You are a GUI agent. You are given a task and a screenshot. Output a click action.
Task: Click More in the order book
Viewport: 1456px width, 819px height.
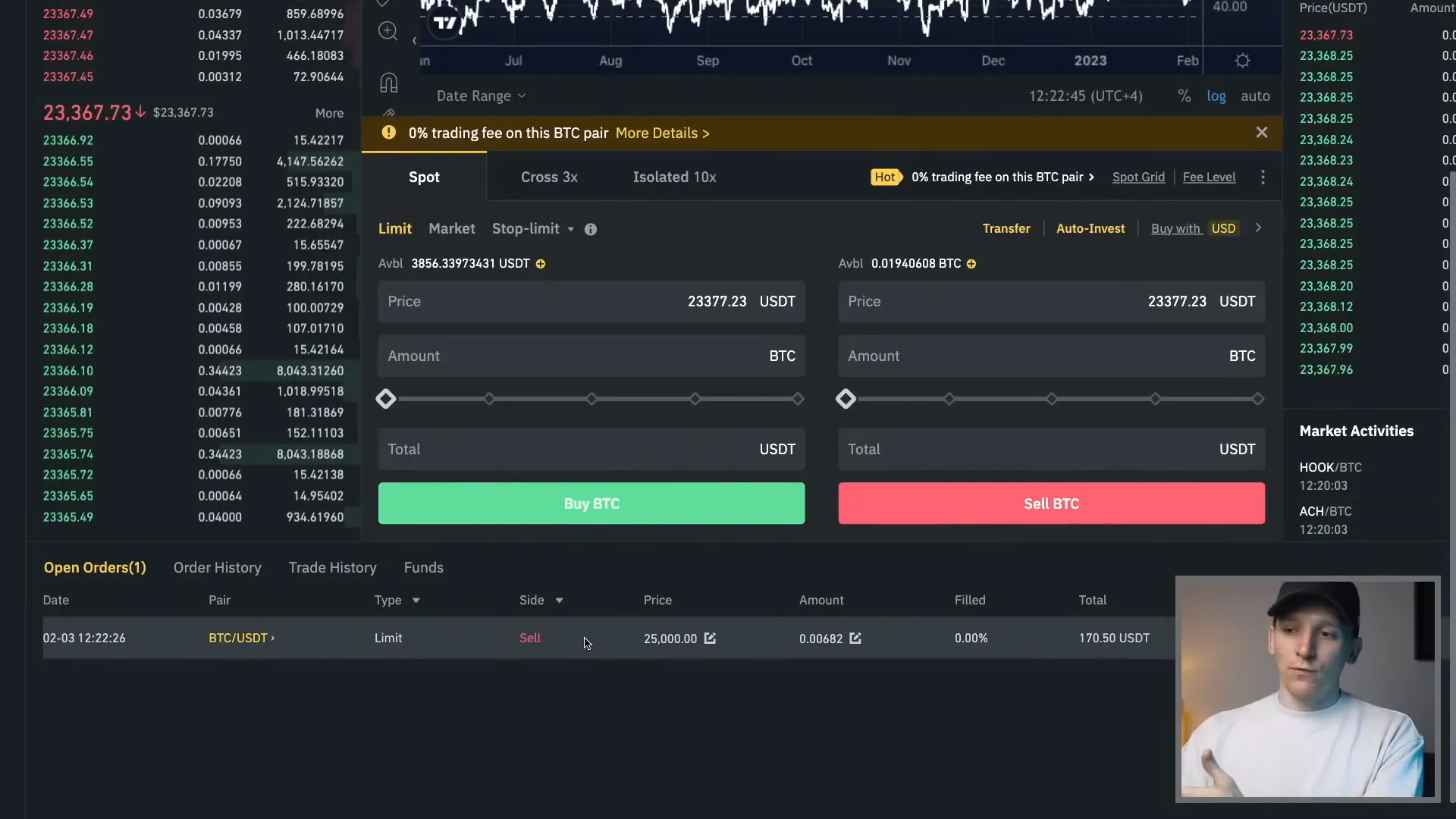tap(329, 113)
